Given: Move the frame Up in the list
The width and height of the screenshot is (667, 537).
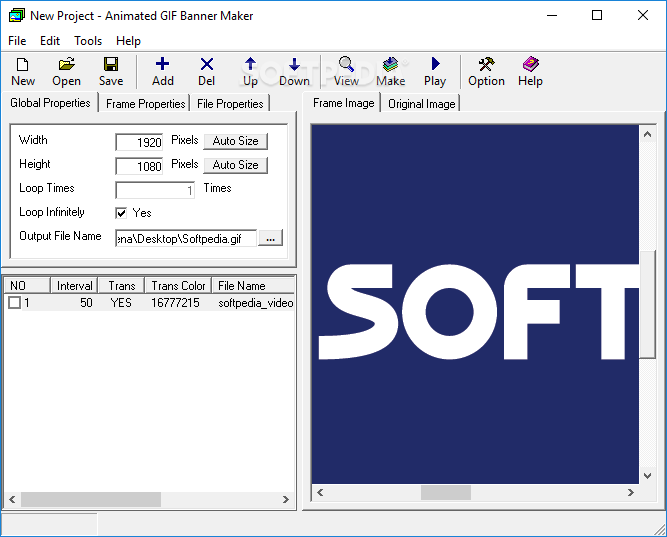Looking at the screenshot, I should (x=251, y=71).
